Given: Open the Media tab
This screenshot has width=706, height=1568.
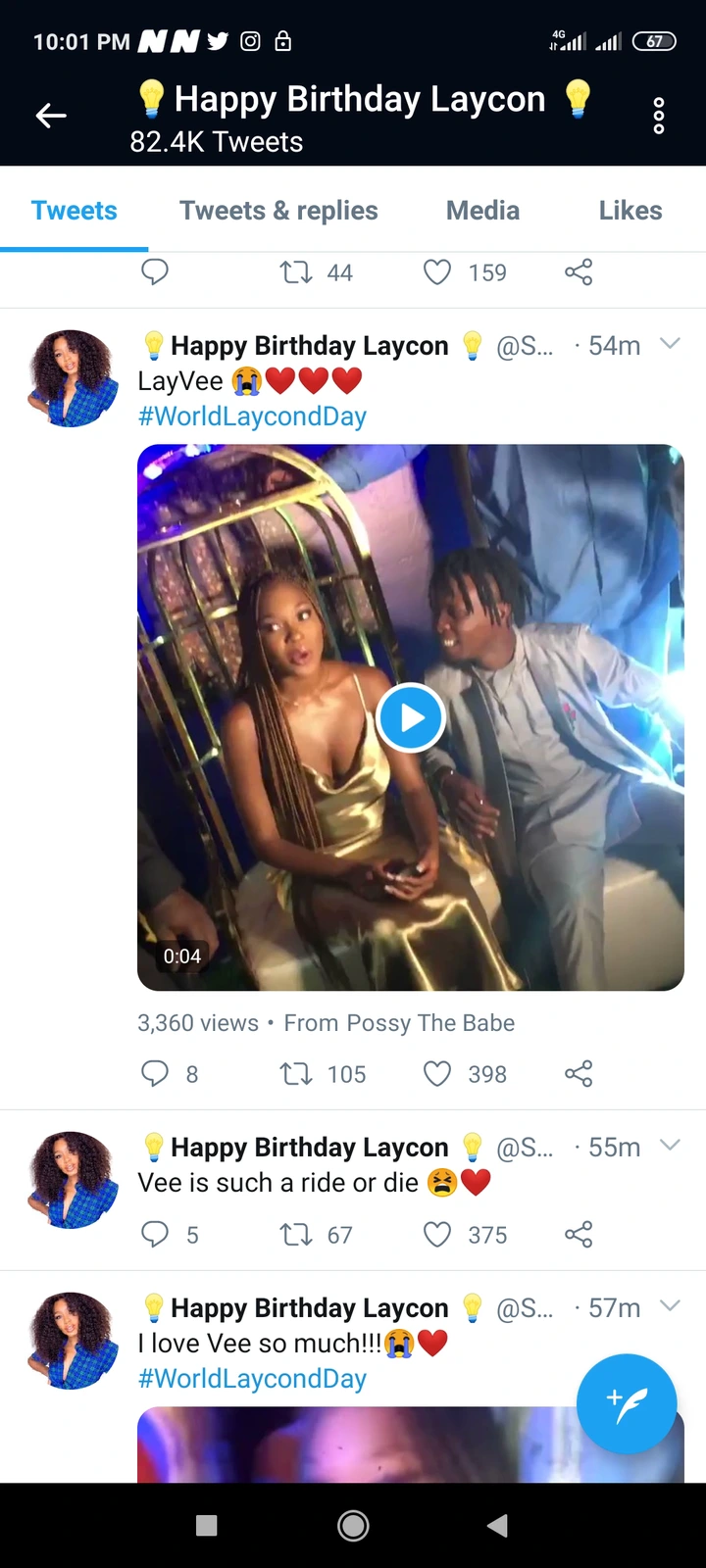Looking at the screenshot, I should point(482,211).
